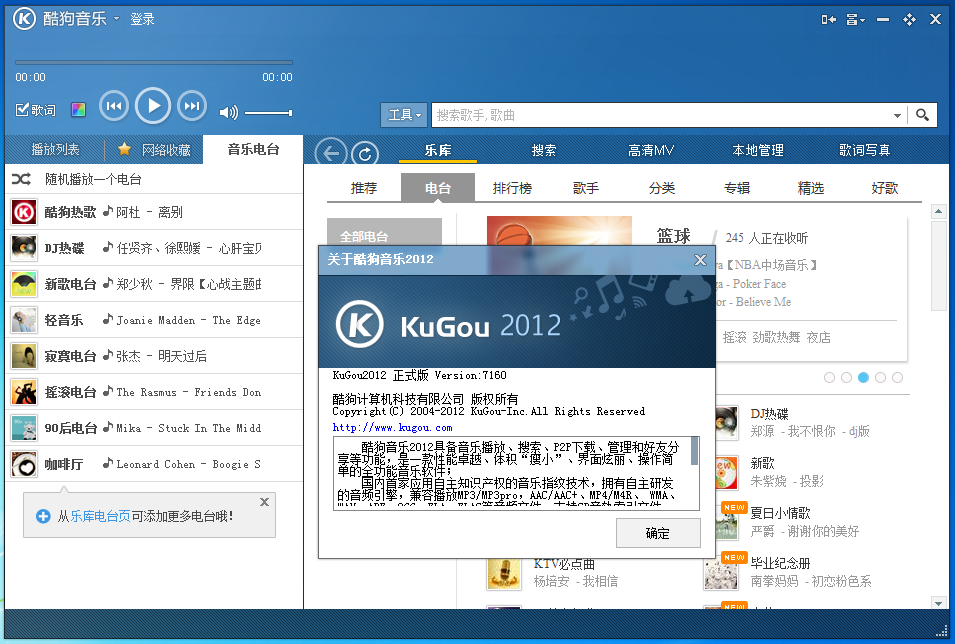Image resolution: width=955 pixels, height=644 pixels.
Task: Choose the 寂寞电台 station icon
Action: pos(24,356)
